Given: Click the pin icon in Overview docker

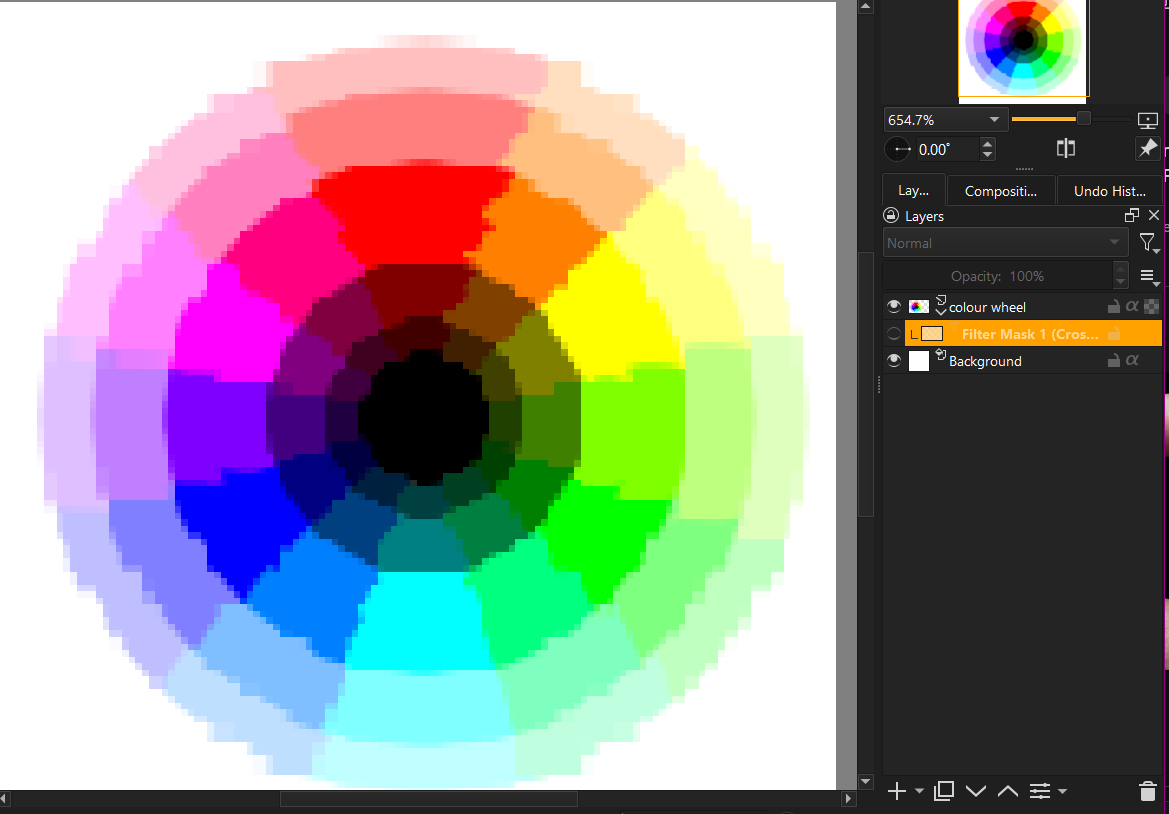Looking at the screenshot, I should pyautogui.click(x=1147, y=149).
